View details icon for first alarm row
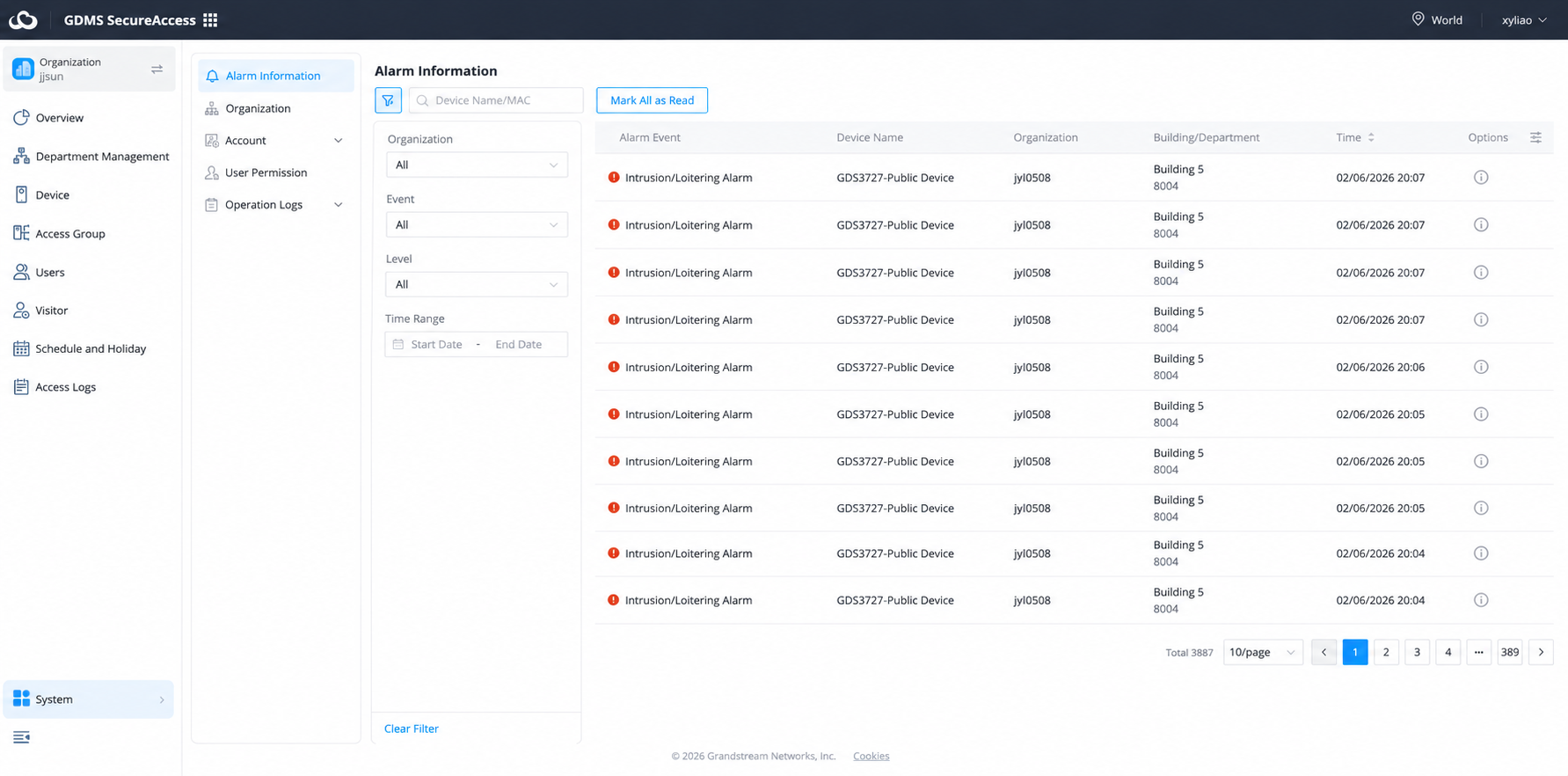 [1481, 178]
